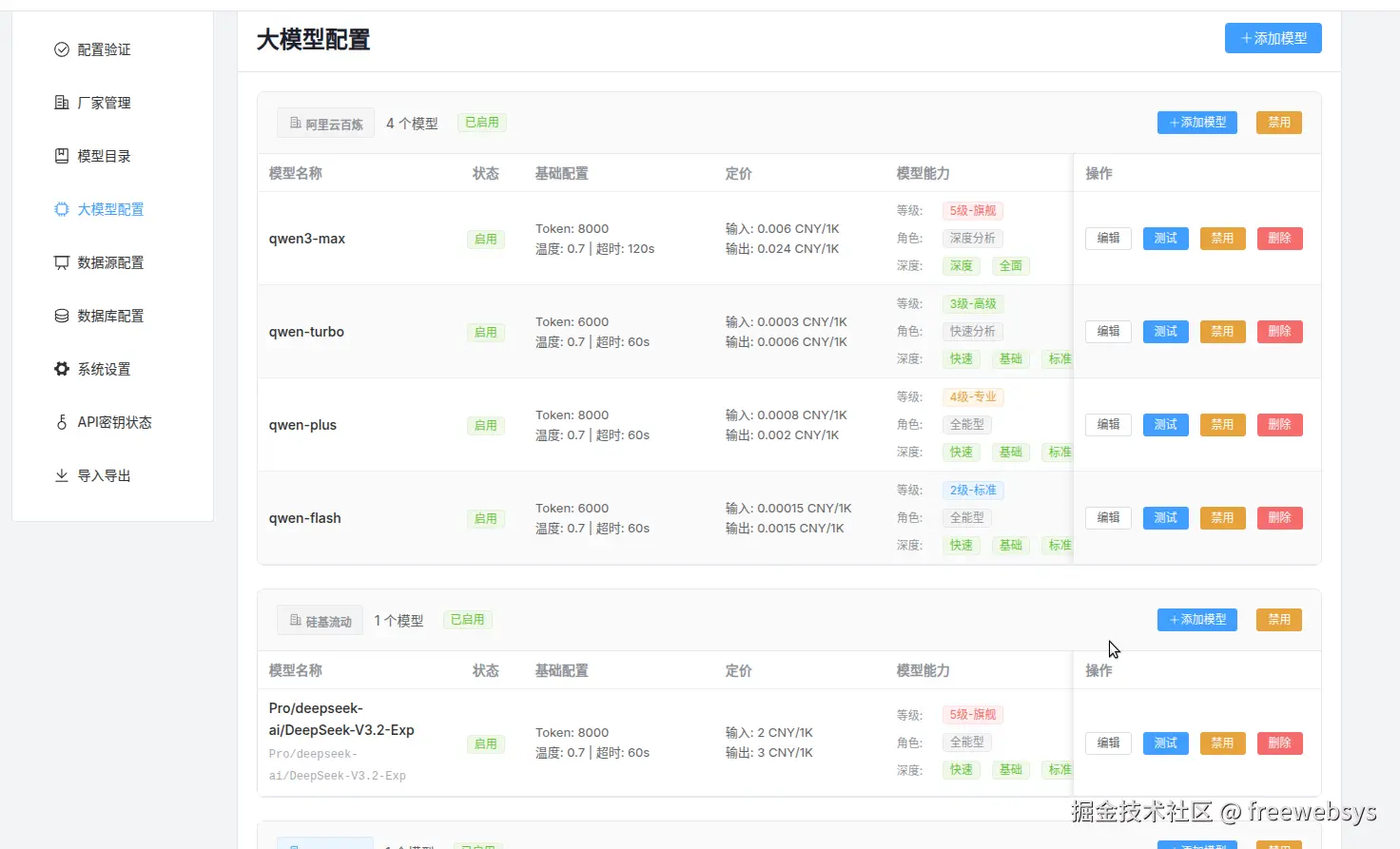The width and height of the screenshot is (1400, 849).
Task: Click the 快速分析 role tag
Action: coord(973,332)
